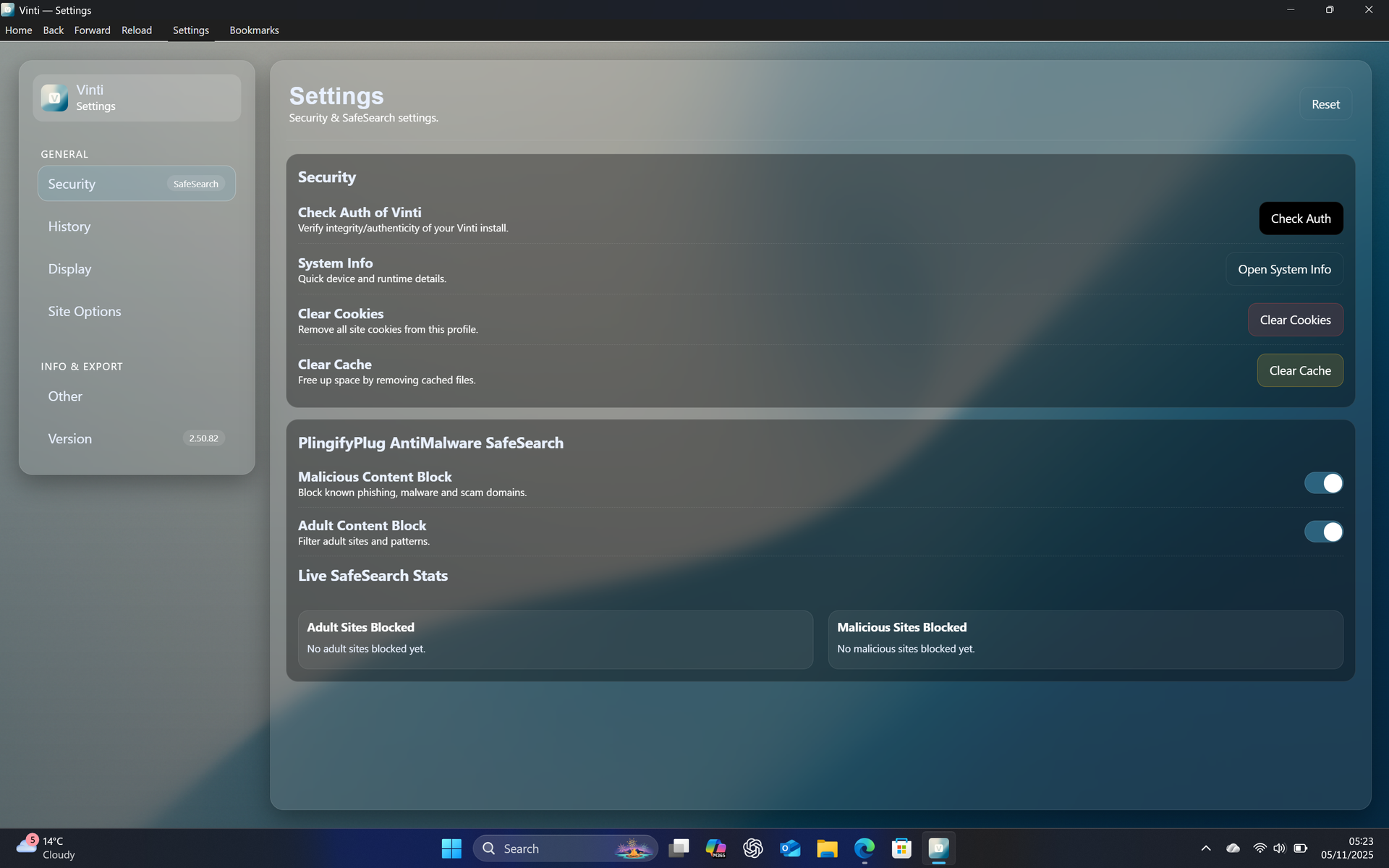Select History in settings sidebar
1389x868 pixels.
[69, 226]
